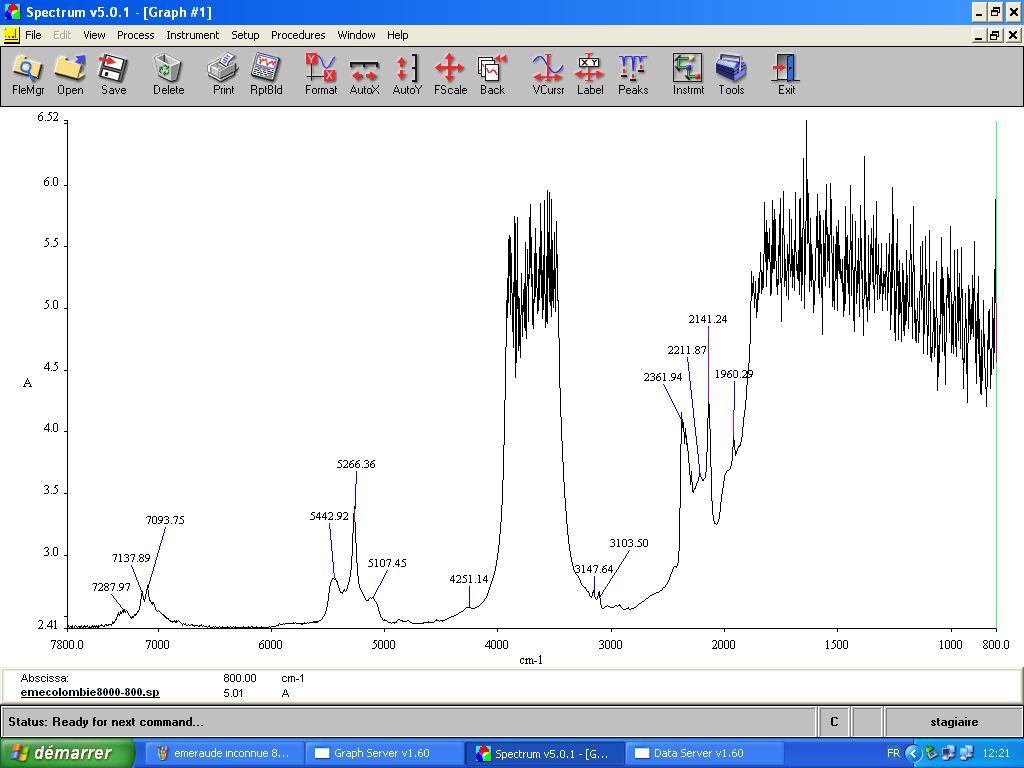This screenshot has height=768, width=1024.
Task: Click the Save toolbar icon
Action: pos(113,75)
